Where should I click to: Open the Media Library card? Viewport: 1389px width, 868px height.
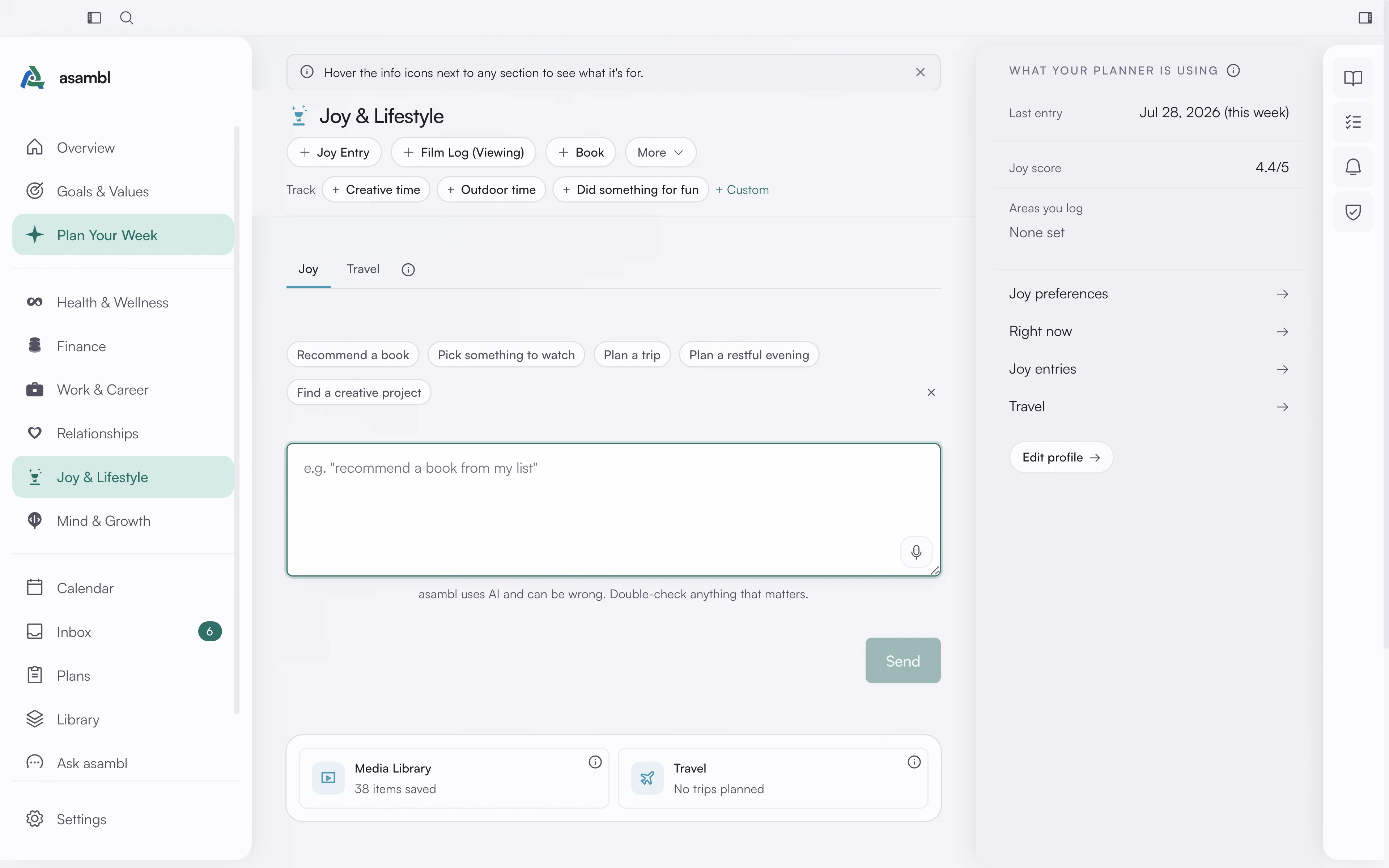pyautogui.click(x=454, y=778)
